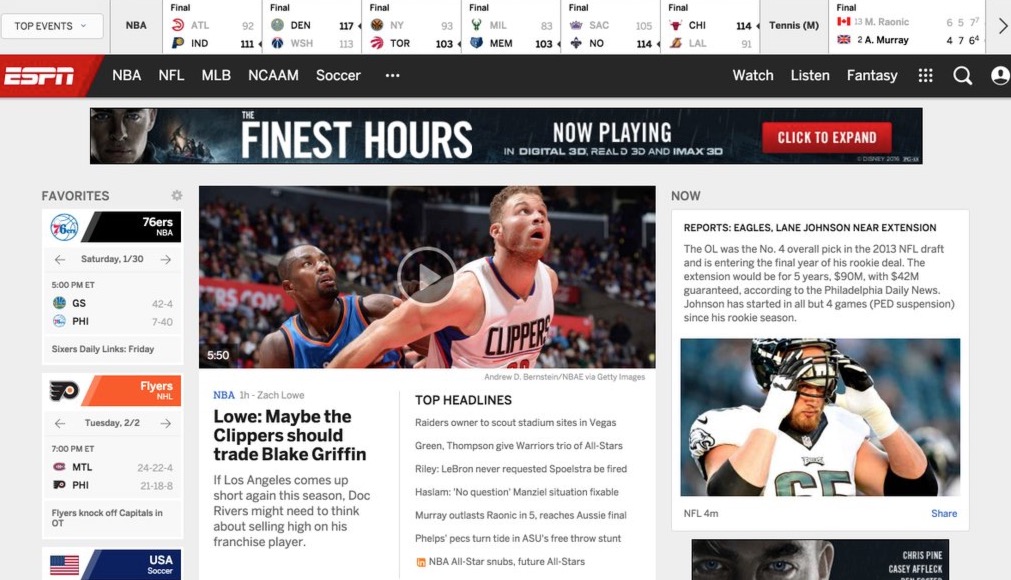Image resolution: width=1011 pixels, height=580 pixels.
Task: Open NBA All-Star snubs headline
Action: (x=506, y=562)
